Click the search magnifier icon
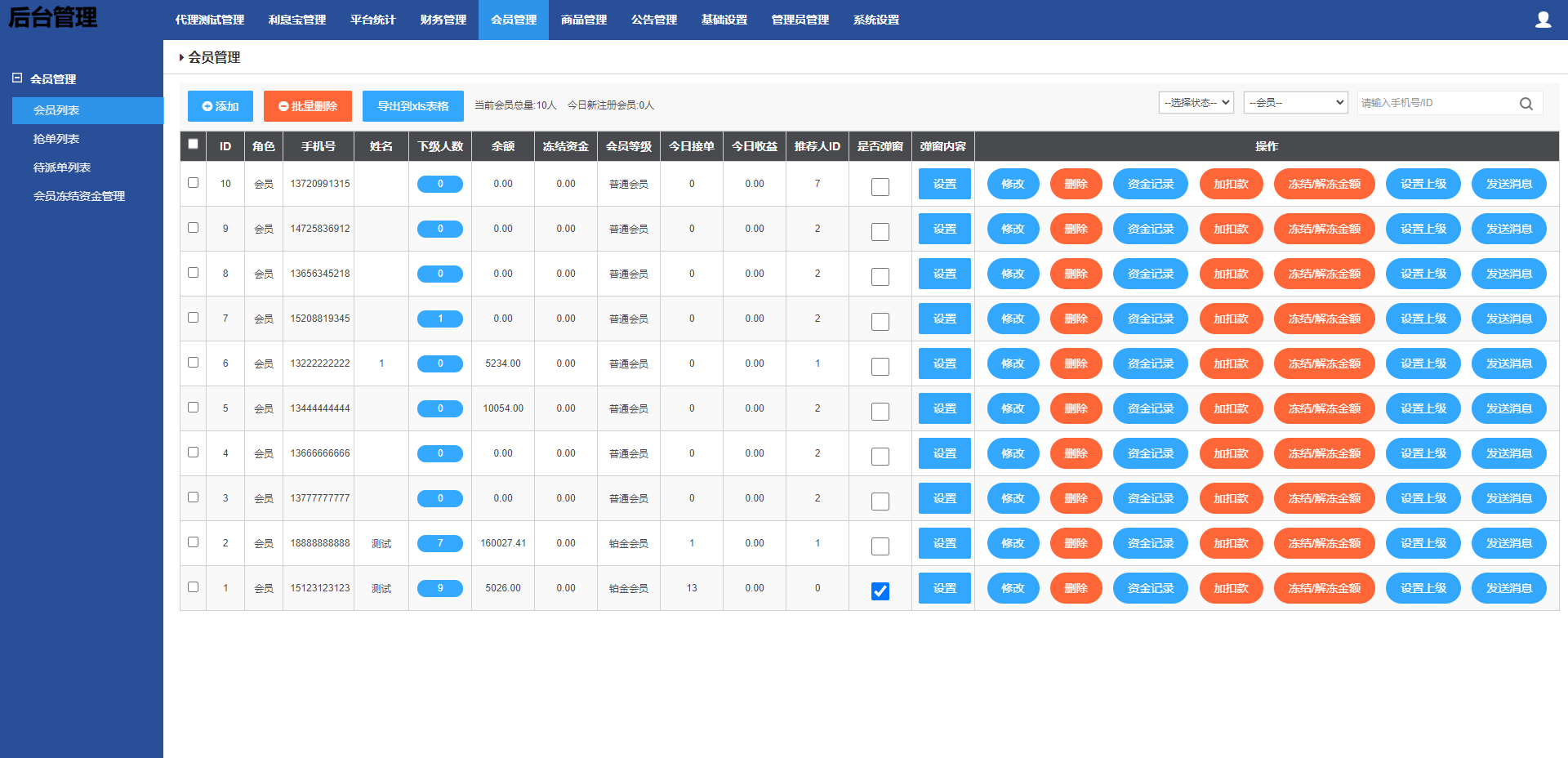 click(1526, 104)
